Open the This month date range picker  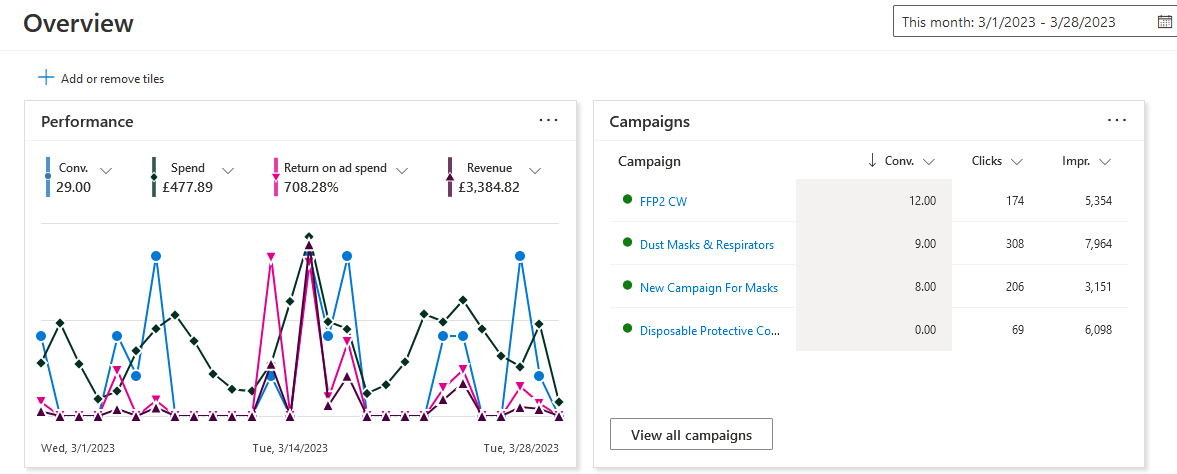pos(1034,22)
